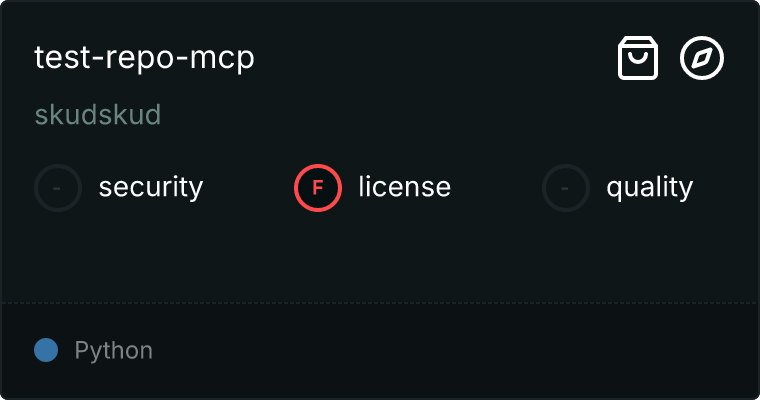Click the security label text
Viewport: 760px width, 400px height.
(151, 188)
